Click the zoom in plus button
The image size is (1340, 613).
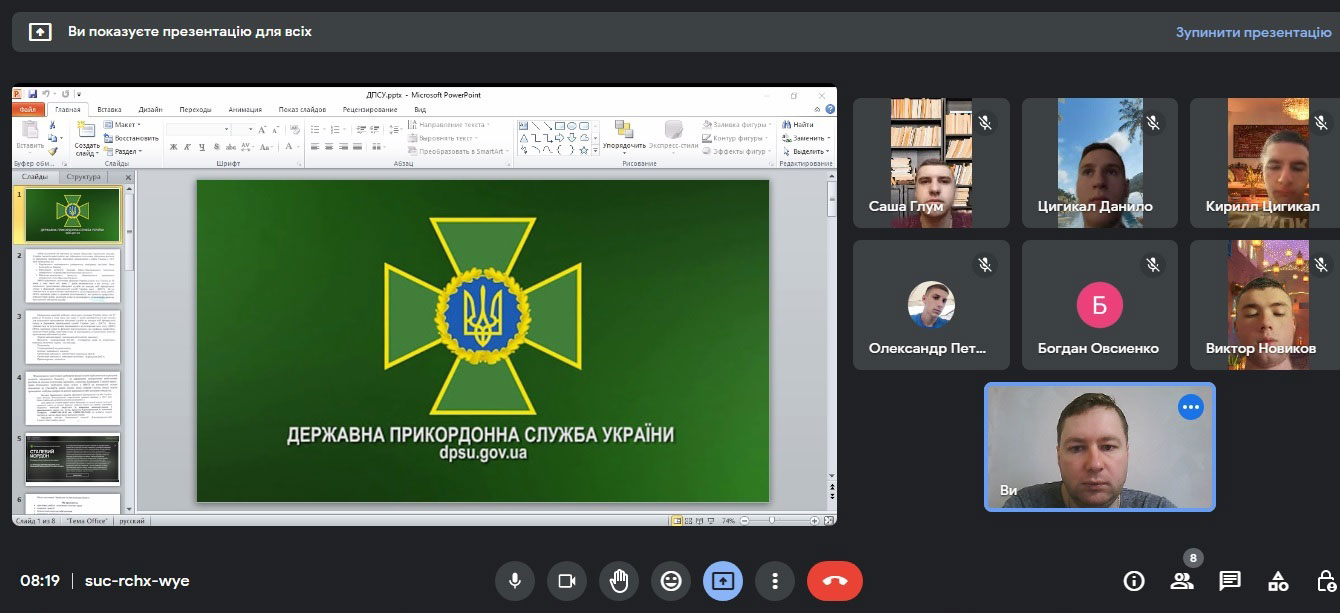814,521
